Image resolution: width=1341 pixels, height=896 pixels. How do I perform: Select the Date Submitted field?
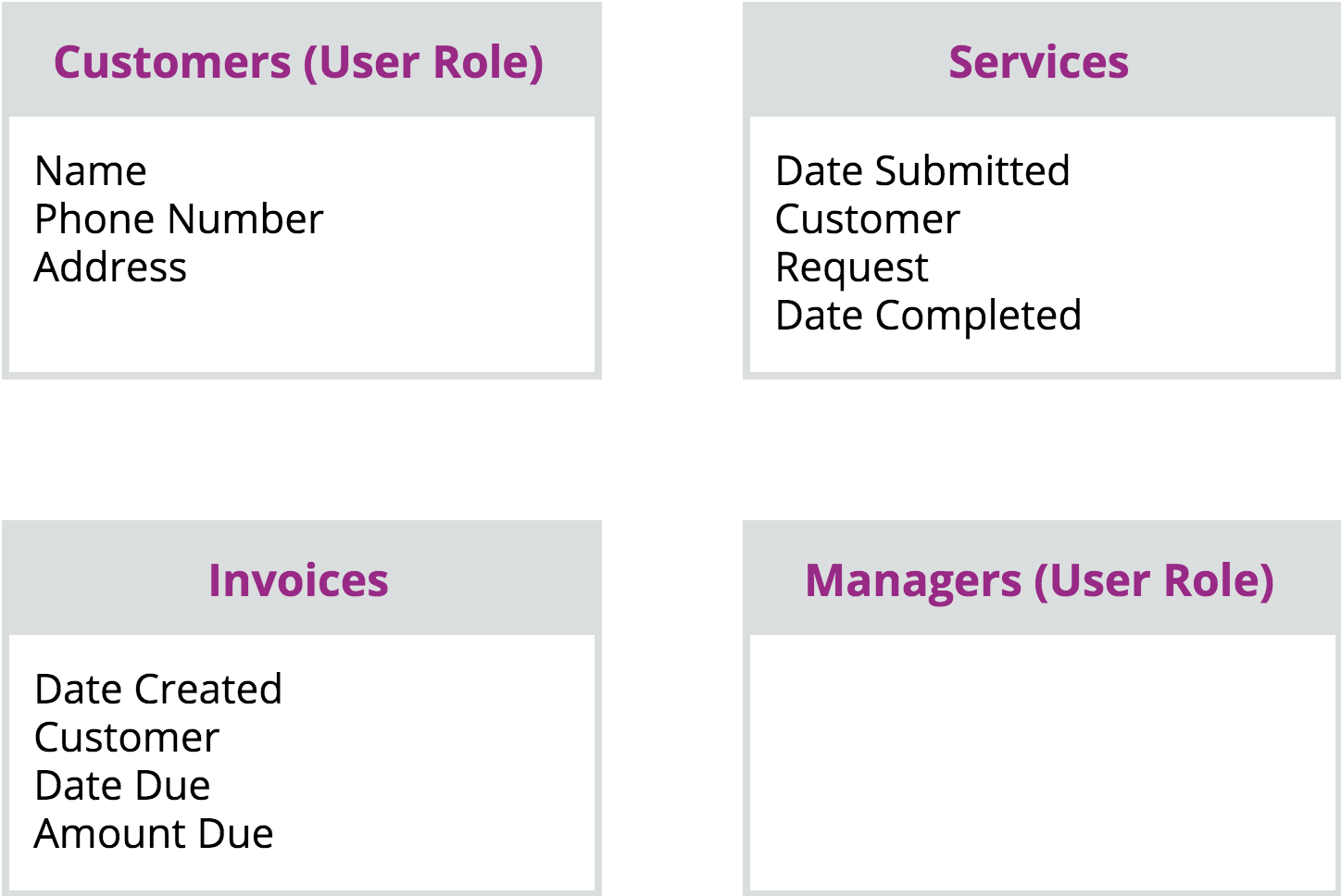[x=922, y=171]
